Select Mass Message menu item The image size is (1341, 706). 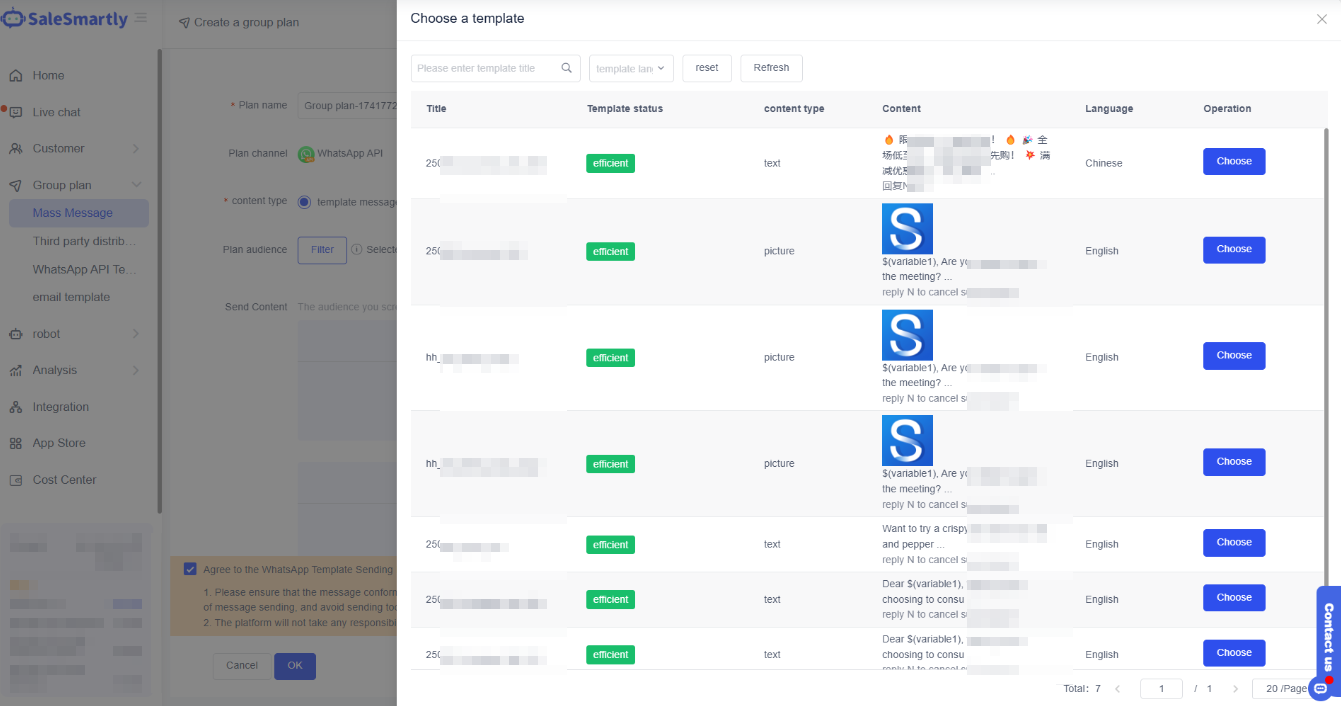73,213
